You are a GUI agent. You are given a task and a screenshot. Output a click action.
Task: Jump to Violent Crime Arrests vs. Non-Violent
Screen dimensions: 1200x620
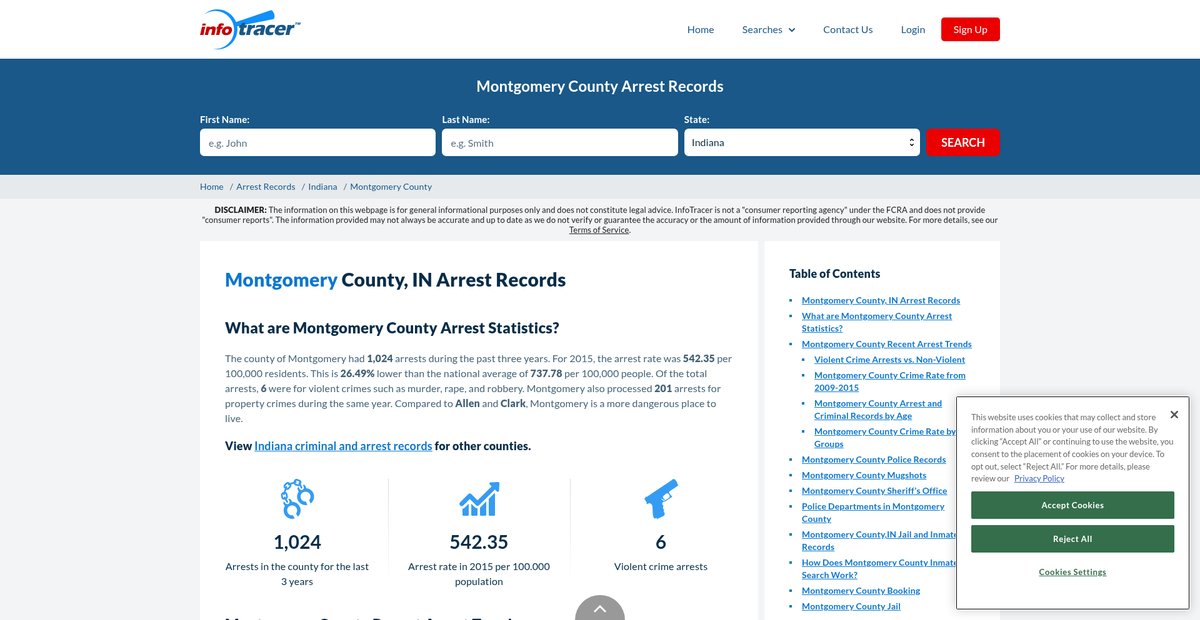click(890, 360)
